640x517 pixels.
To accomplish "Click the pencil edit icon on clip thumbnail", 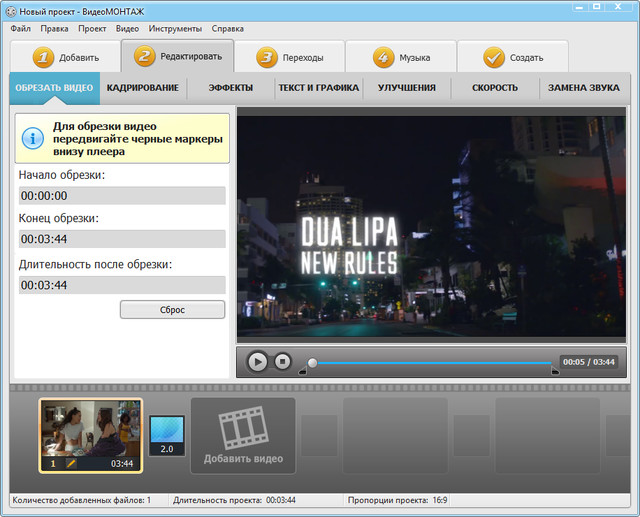I will (71, 463).
